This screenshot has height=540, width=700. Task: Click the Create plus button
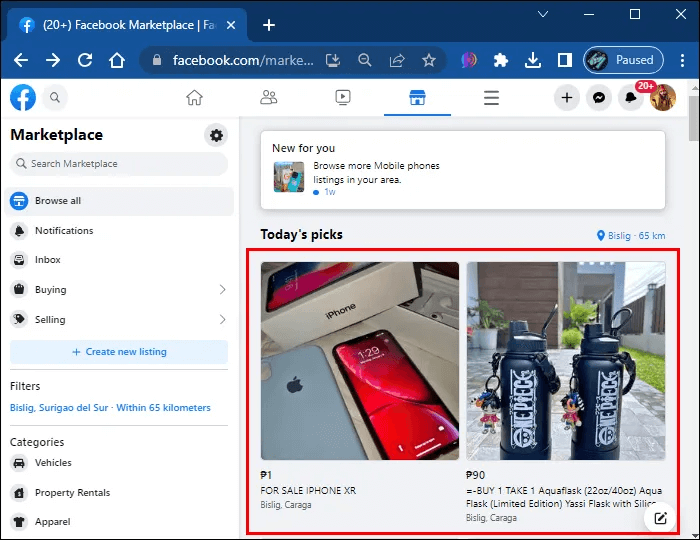click(567, 97)
